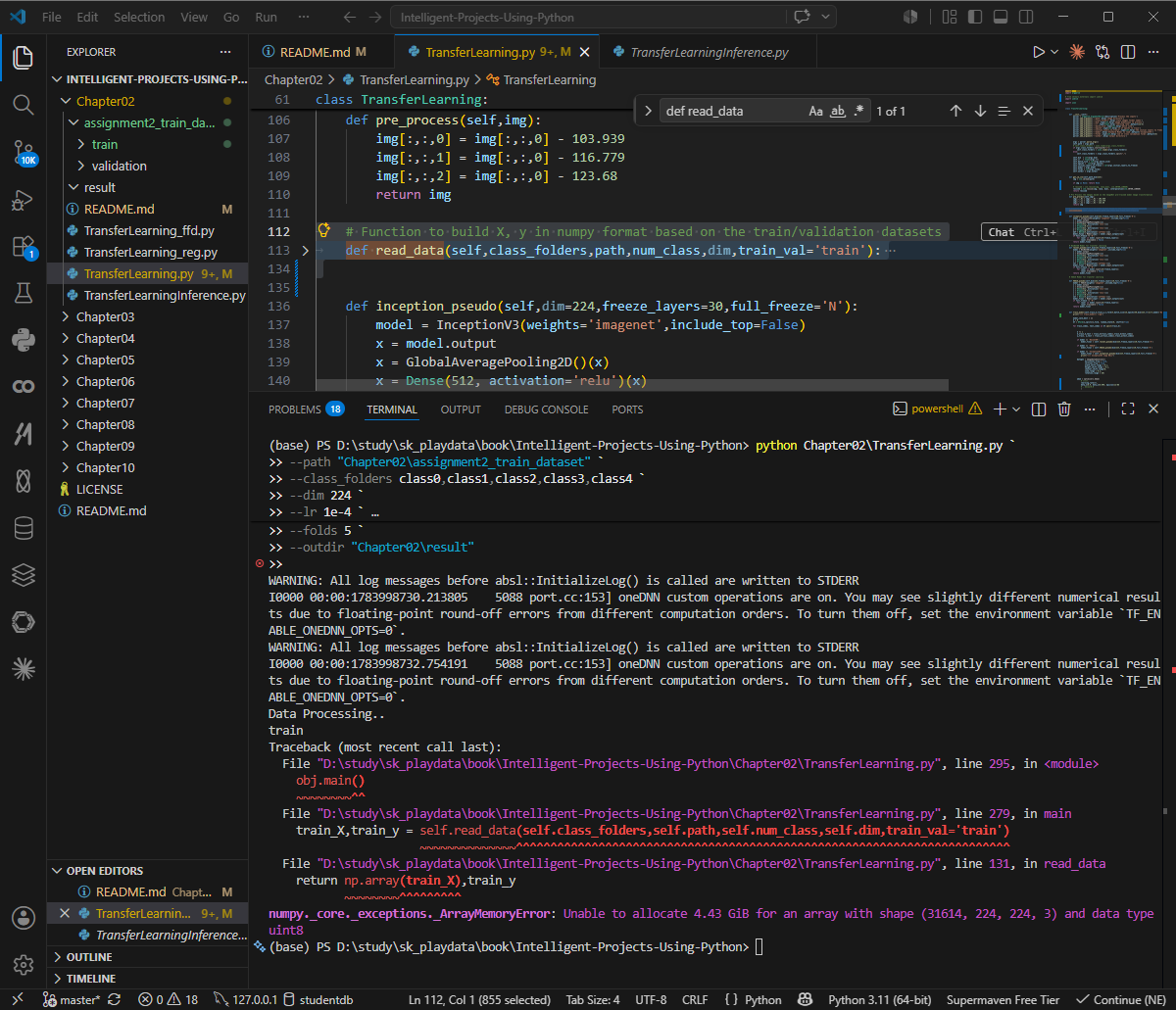Toggle Use Regular Expression in find
The image size is (1176, 1010).
pyautogui.click(x=859, y=111)
